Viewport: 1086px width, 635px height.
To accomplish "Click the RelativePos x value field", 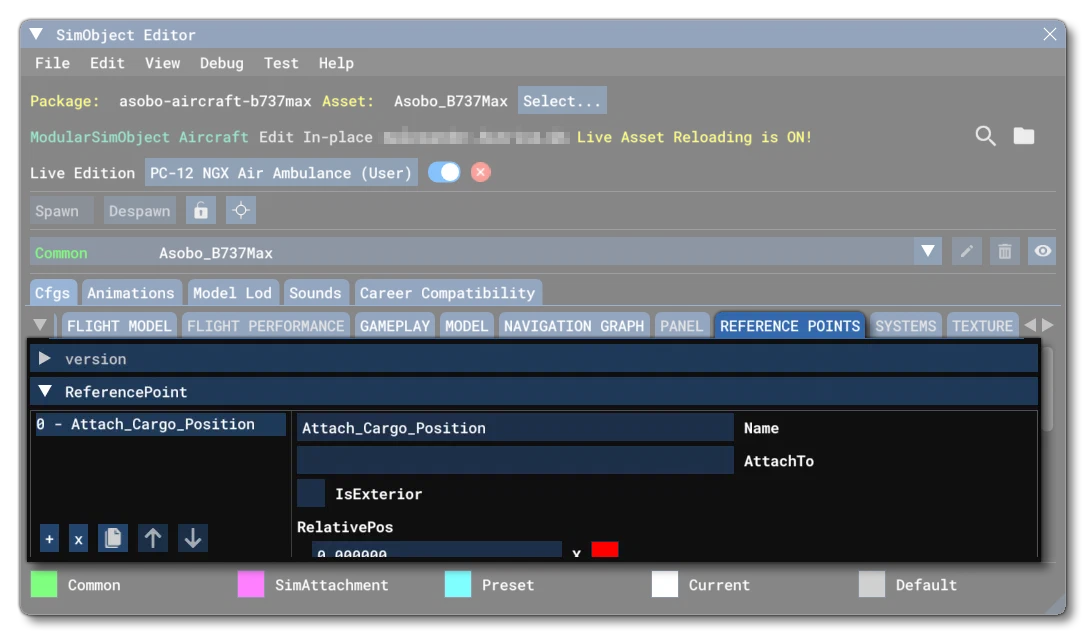I will click(x=436, y=551).
